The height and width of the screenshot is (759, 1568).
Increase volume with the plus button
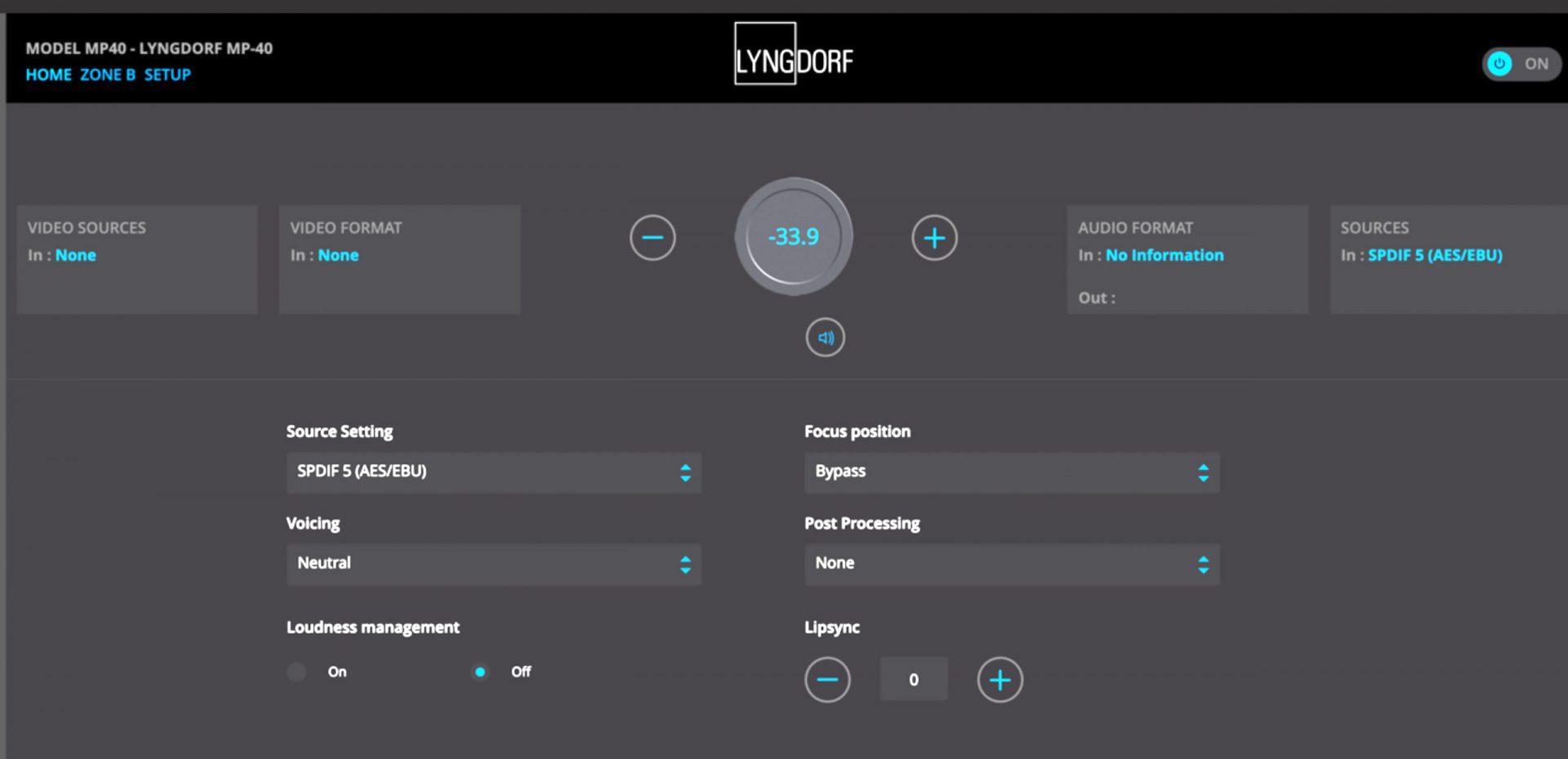pos(934,238)
